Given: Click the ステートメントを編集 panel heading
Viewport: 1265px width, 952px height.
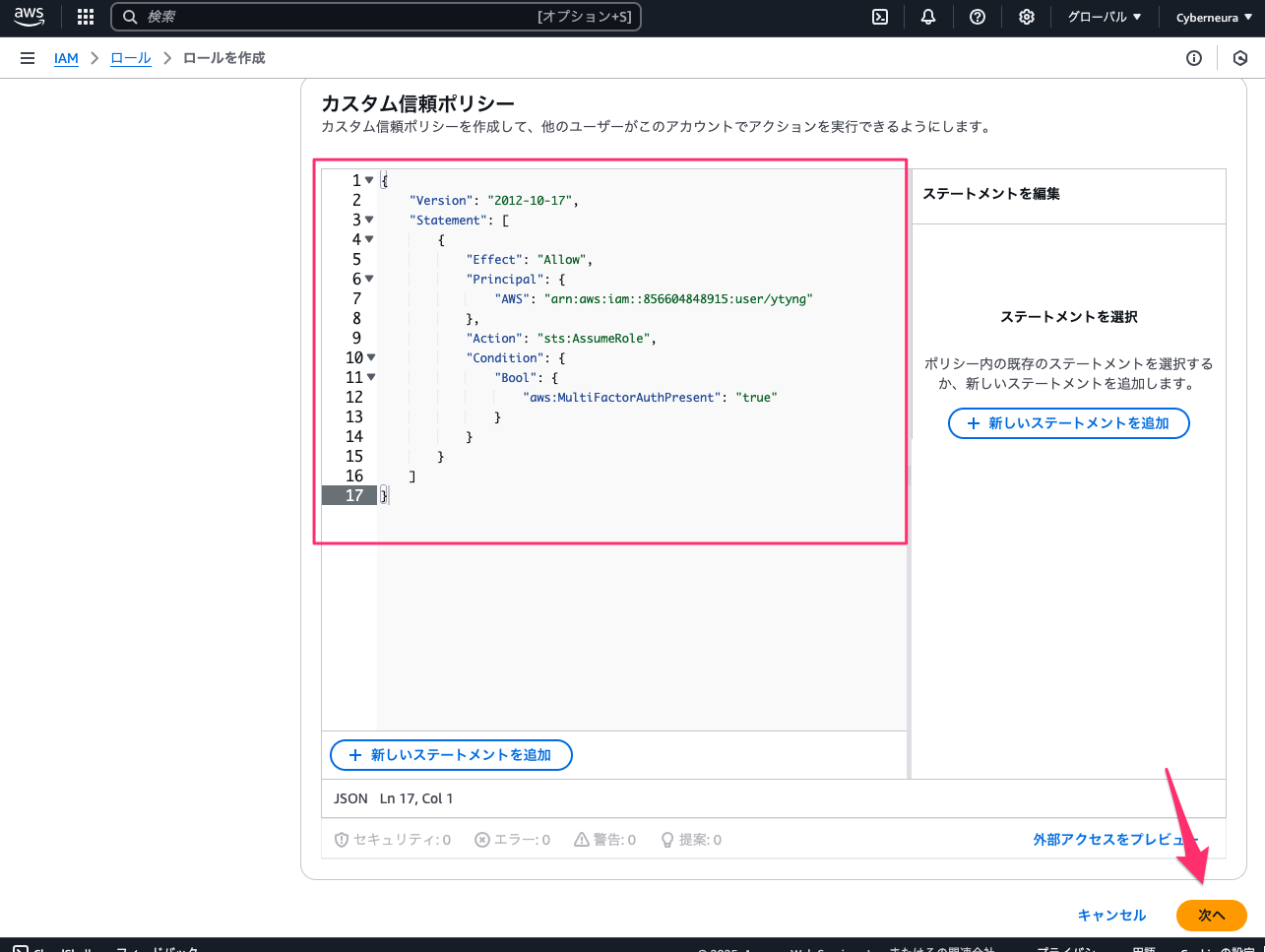Looking at the screenshot, I should point(991,194).
